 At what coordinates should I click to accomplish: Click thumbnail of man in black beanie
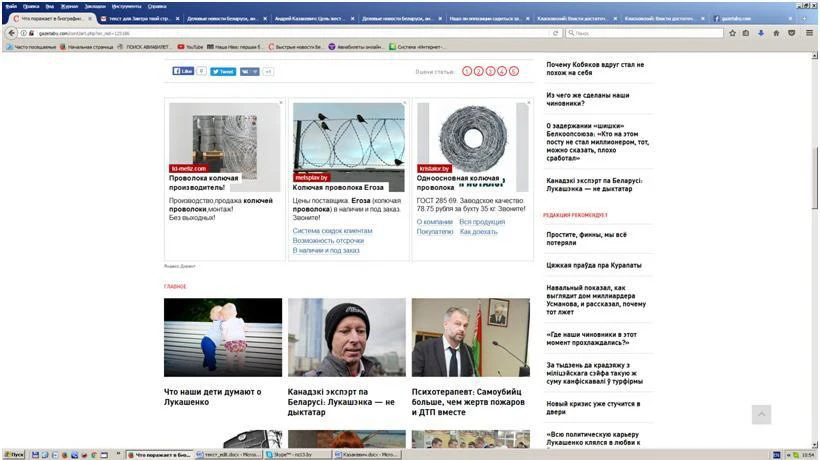tap(347, 337)
